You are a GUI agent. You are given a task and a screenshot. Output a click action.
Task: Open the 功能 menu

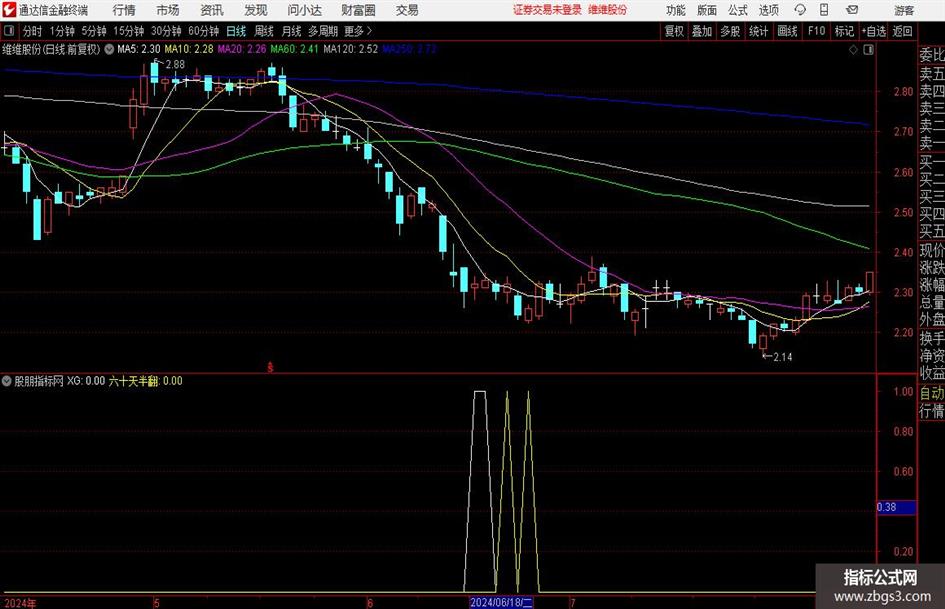(676, 10)
